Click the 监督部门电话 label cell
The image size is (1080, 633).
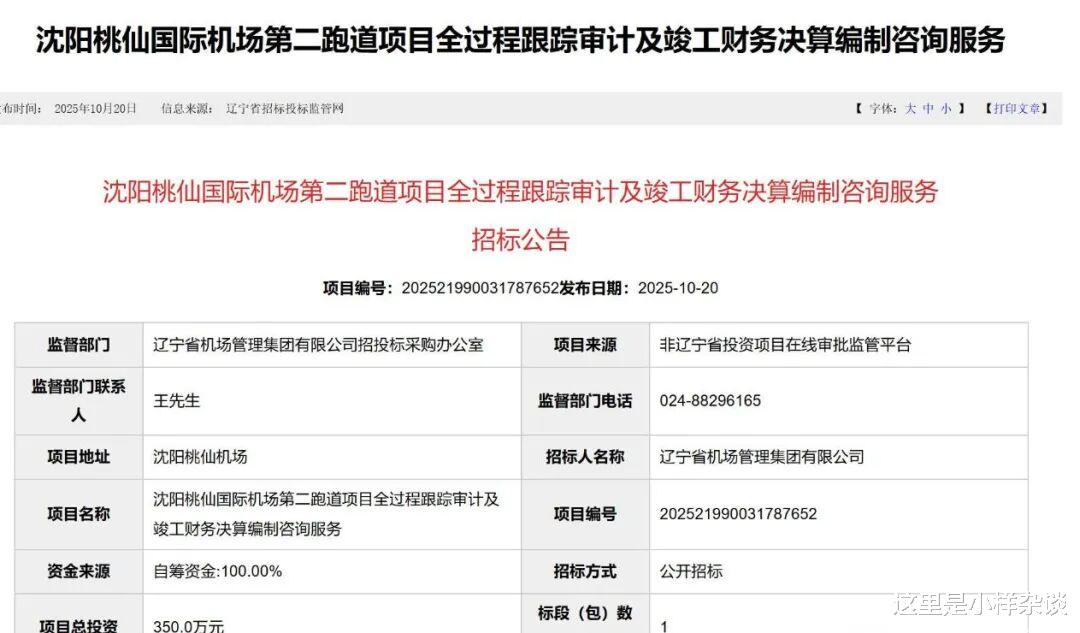coord(585,401)
